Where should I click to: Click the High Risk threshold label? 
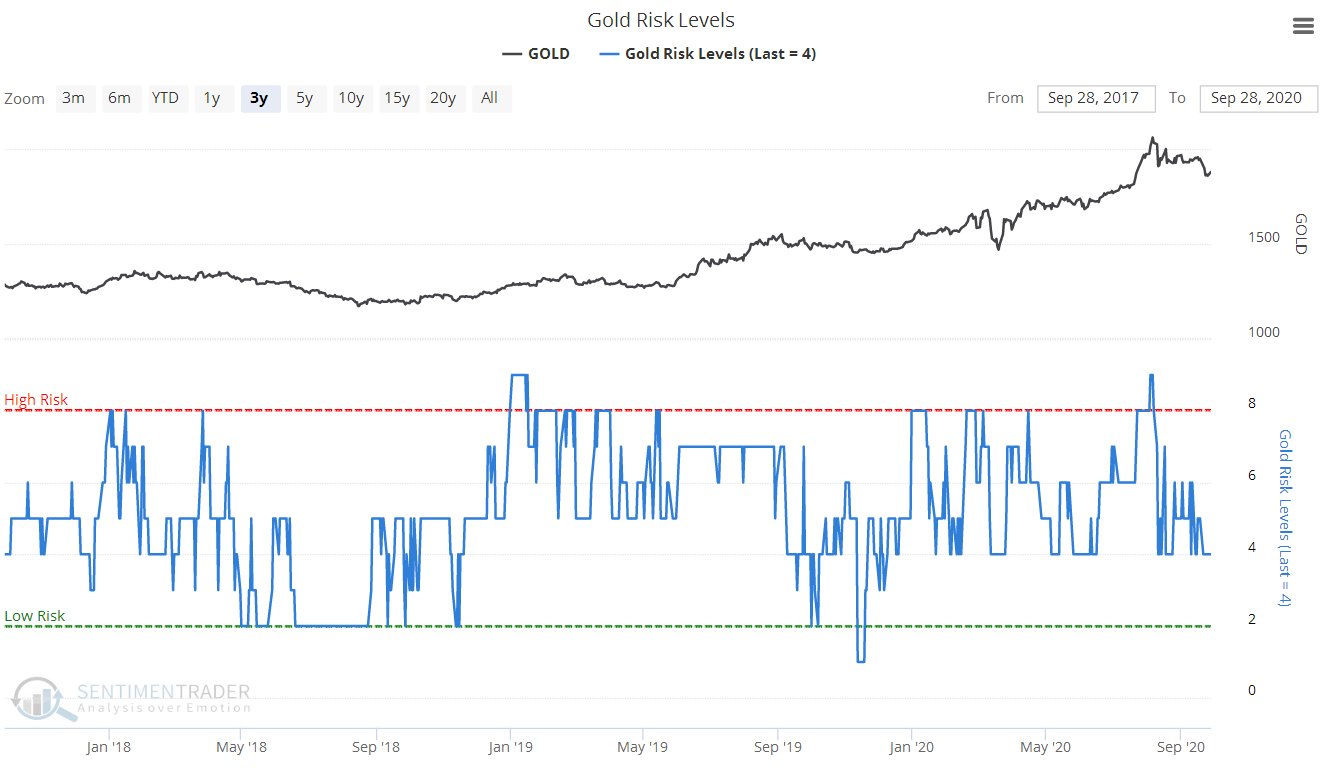click(x=36, y=400)
